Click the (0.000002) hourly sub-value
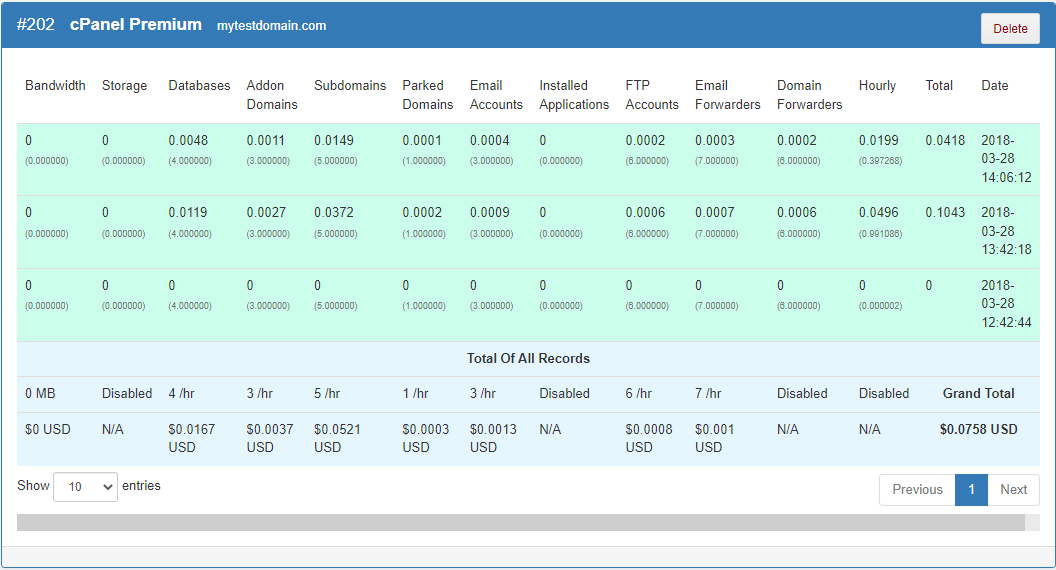The image size is (1056, 570). pos(880,306)
